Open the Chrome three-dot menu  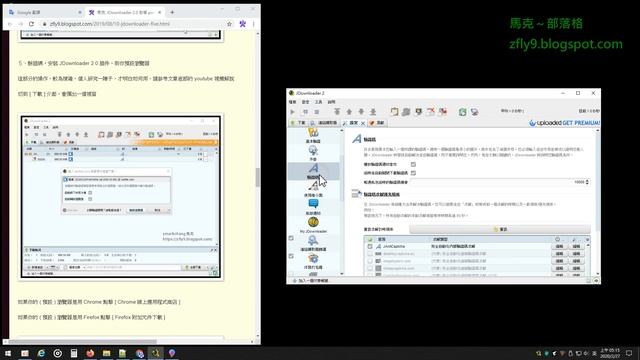(253, 24)
